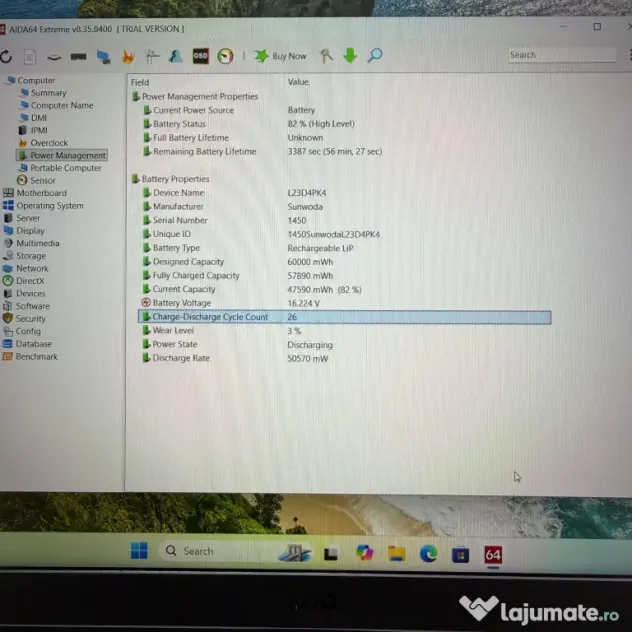Open the memory module benchmark icon
632x632 pixels.
click(79, 56)
